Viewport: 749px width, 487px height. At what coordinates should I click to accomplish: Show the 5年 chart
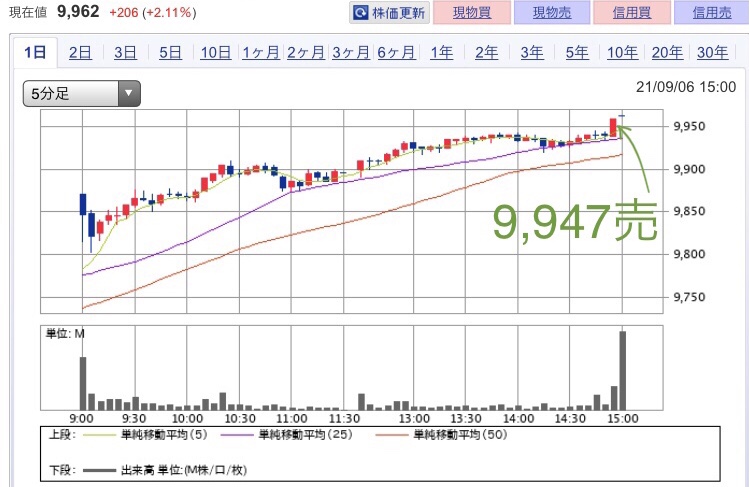click(577, 52)
